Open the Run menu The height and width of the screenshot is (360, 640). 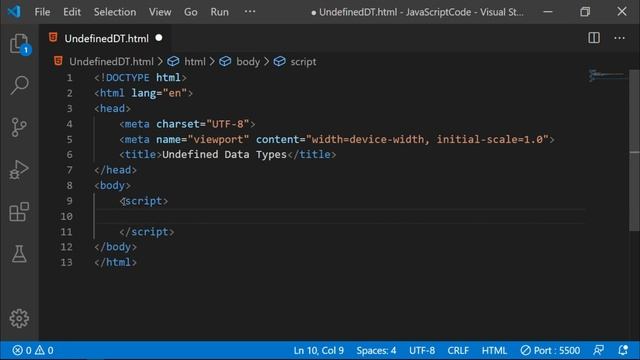click(220, 12)
